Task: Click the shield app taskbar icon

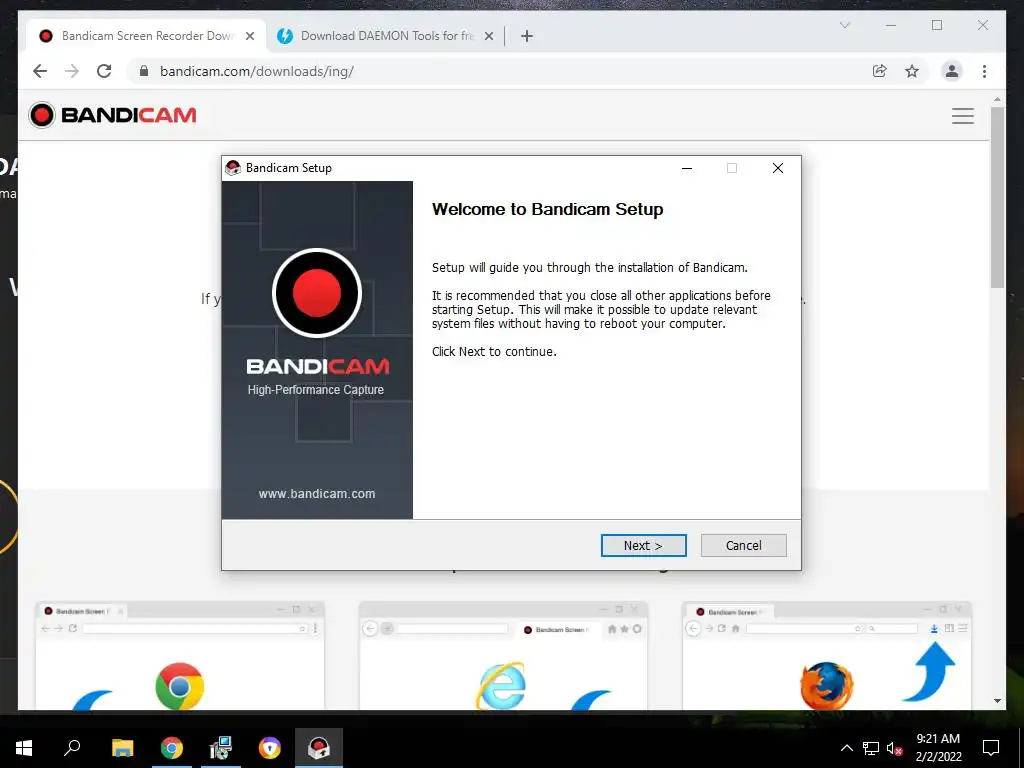Action: pyautogui.click(x=270, y=748)
